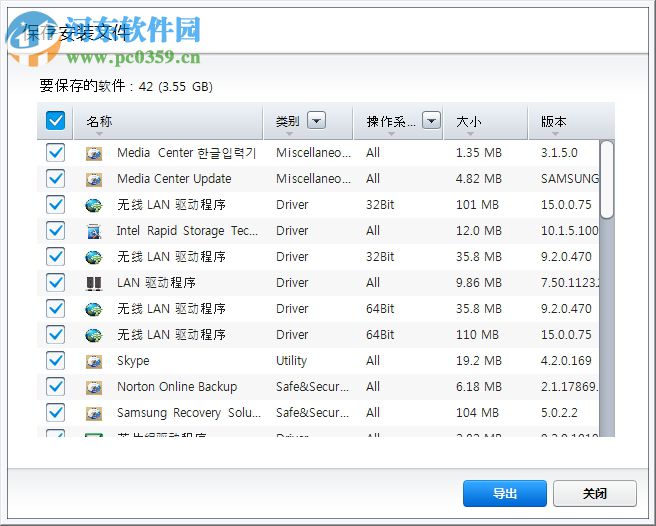Click the 110 MB size cell

477,334
